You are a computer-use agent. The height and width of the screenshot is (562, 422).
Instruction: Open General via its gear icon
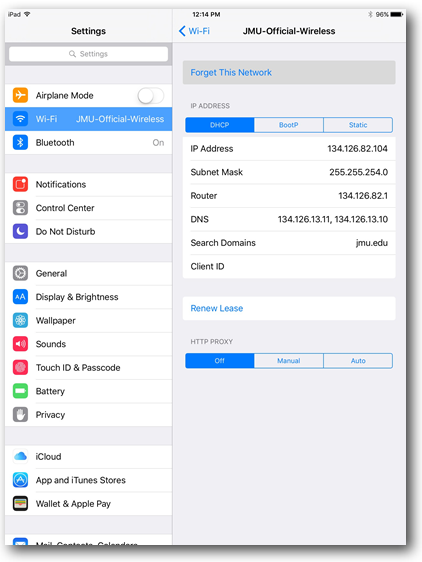tap(20, 273)
